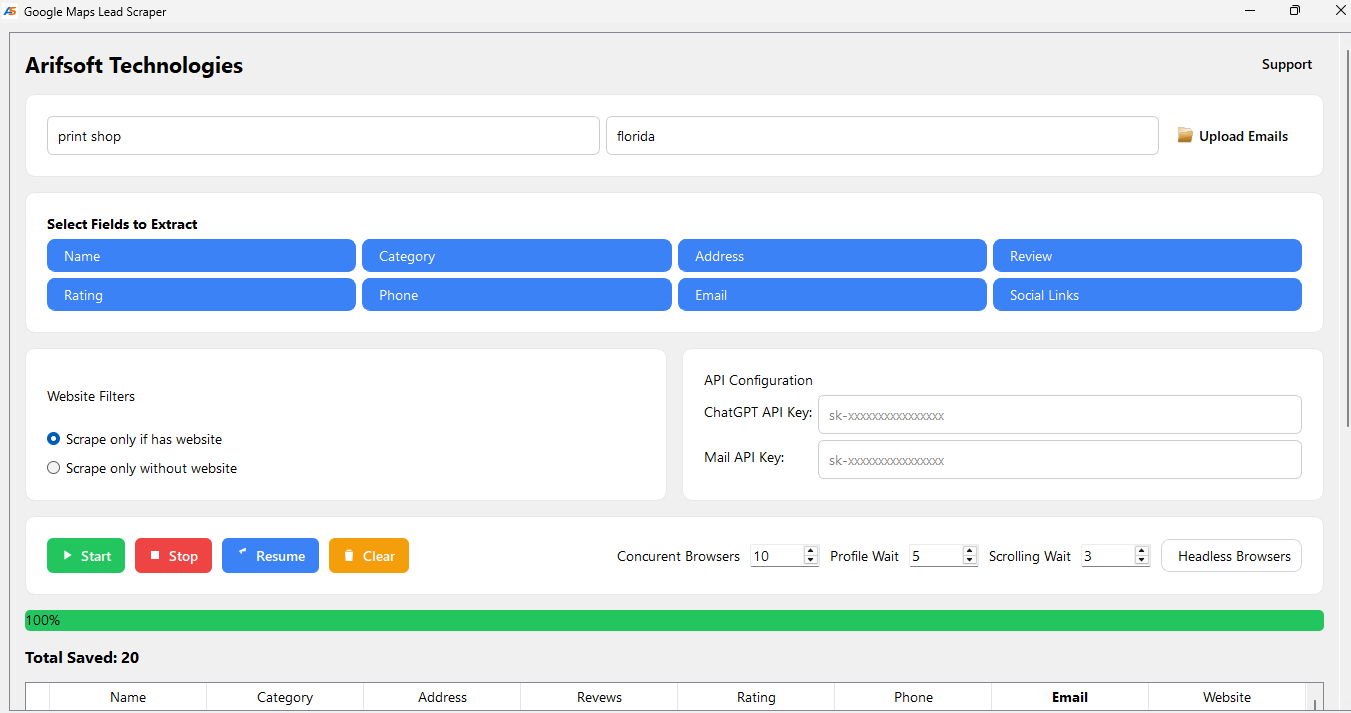Screen dimensions: 1351x713
Task: Click the green 100% progress bar
Action: (674, 620)
